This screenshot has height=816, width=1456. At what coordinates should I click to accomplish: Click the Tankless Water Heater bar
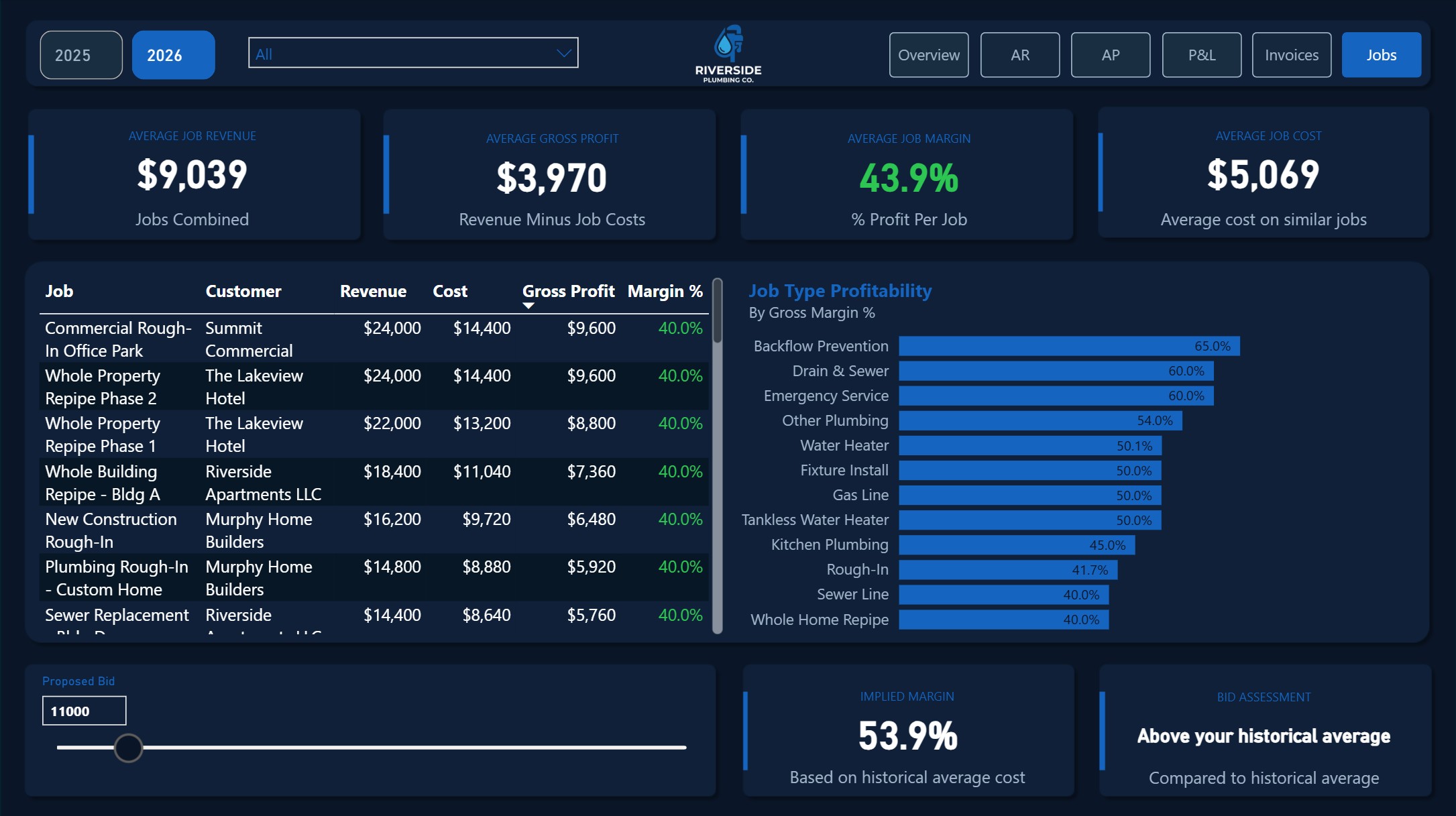(1030, 520)
